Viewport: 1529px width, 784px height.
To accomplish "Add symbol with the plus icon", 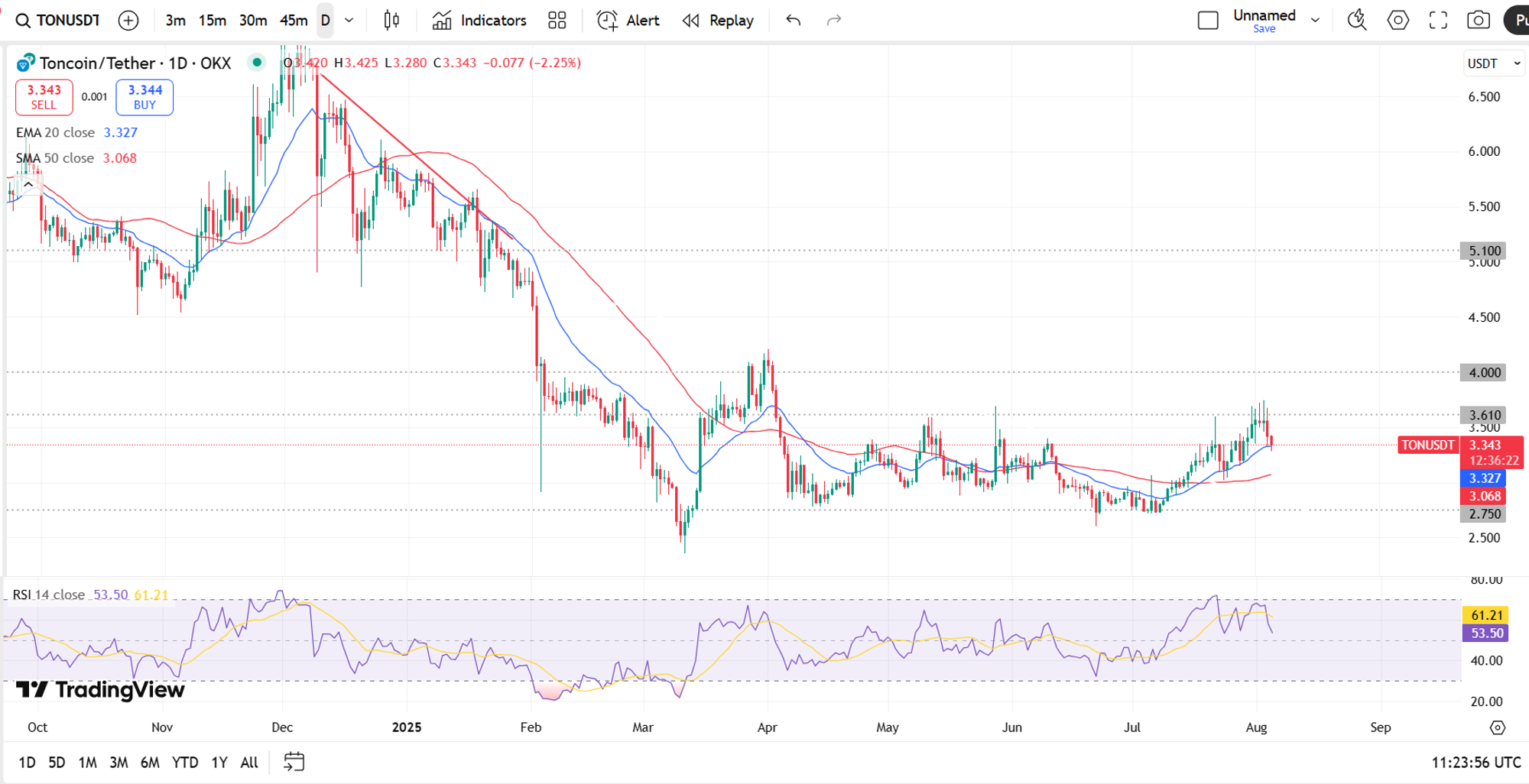I will [x=128, y=21].
